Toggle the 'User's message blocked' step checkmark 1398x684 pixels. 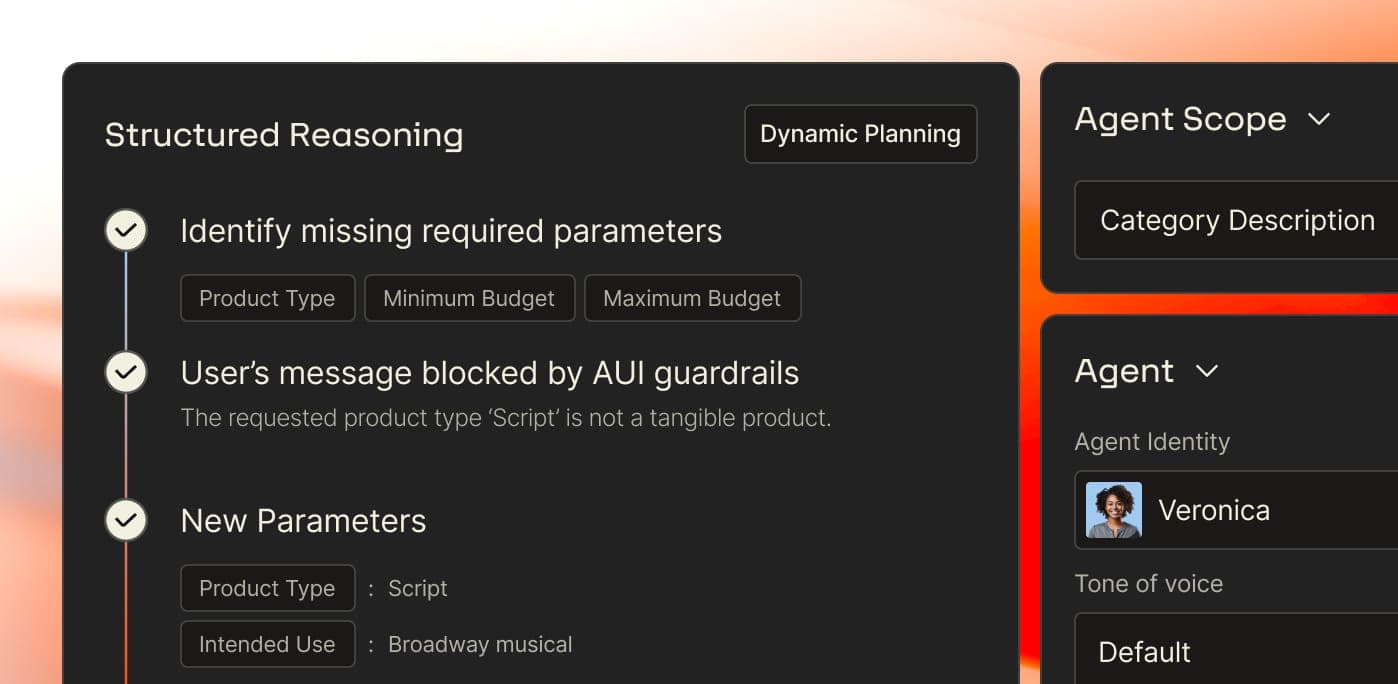(126, 373)
